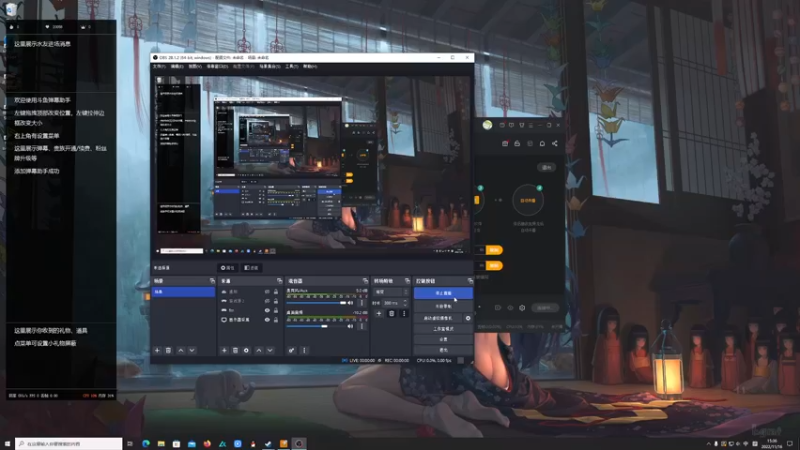
Task: Toggle visibility of the third source
Action: pyautogui.click(x=267, y=310)
